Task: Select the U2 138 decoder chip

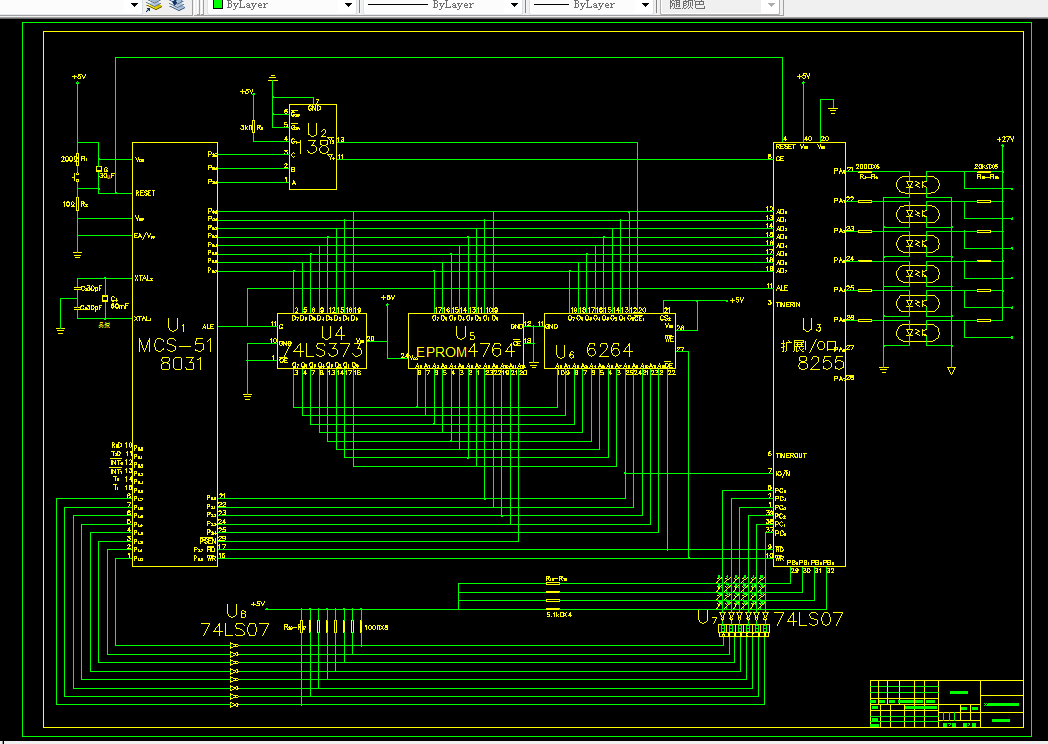Action: coord(313,146)
